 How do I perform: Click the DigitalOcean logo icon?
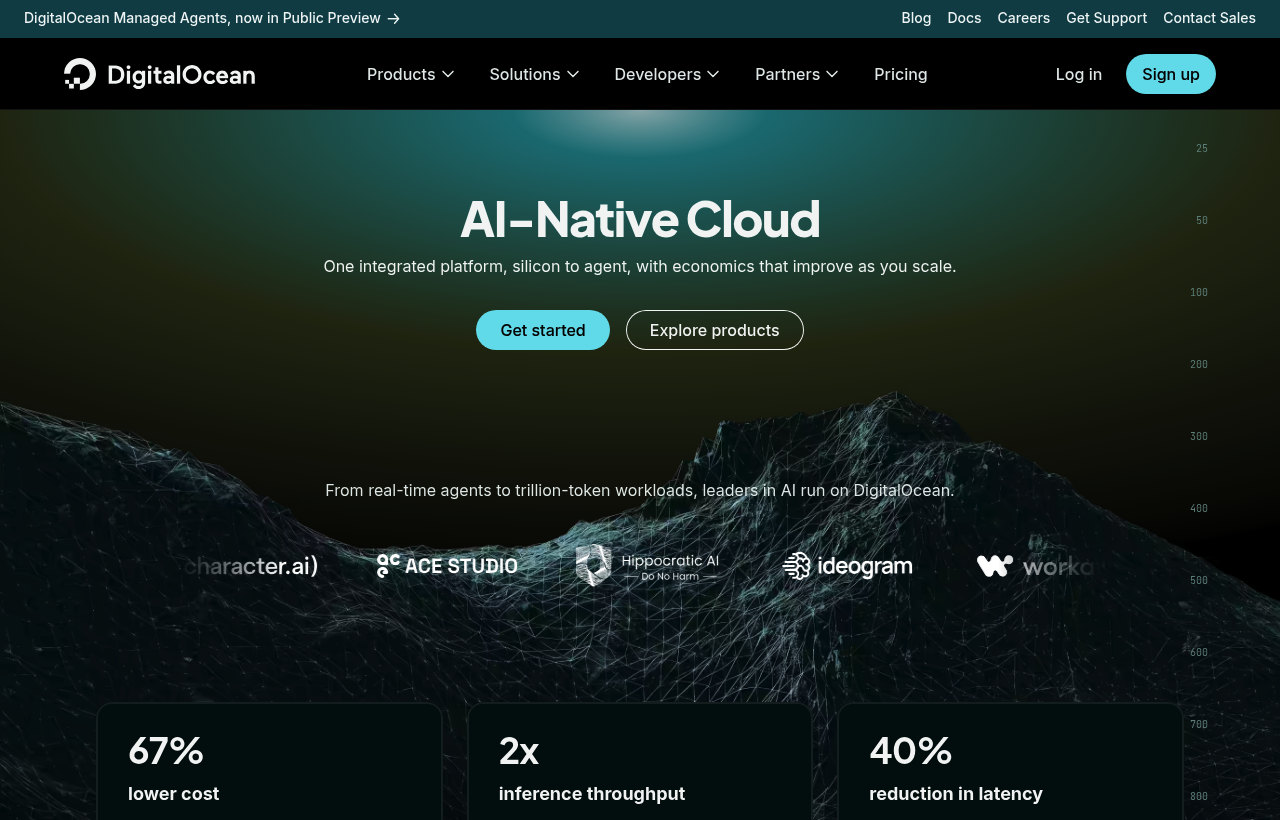[x=80, y=74]
